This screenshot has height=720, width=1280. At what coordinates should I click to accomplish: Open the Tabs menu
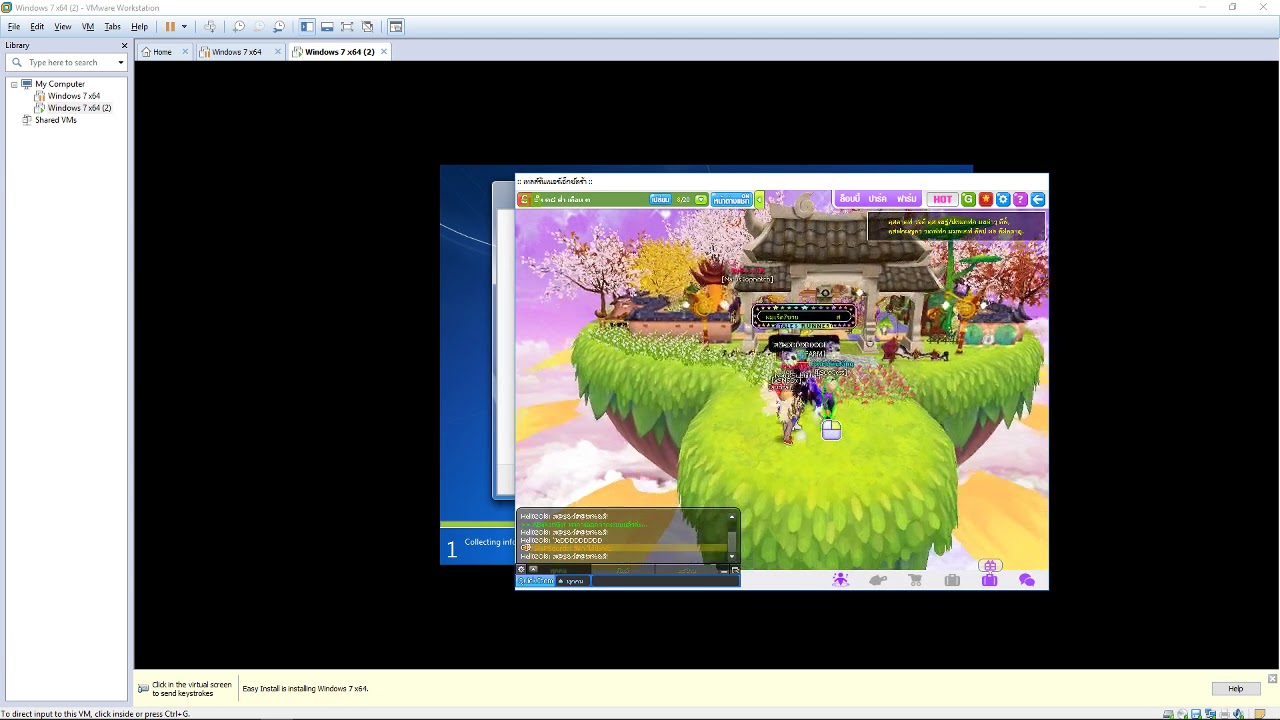tap(113, 27)
